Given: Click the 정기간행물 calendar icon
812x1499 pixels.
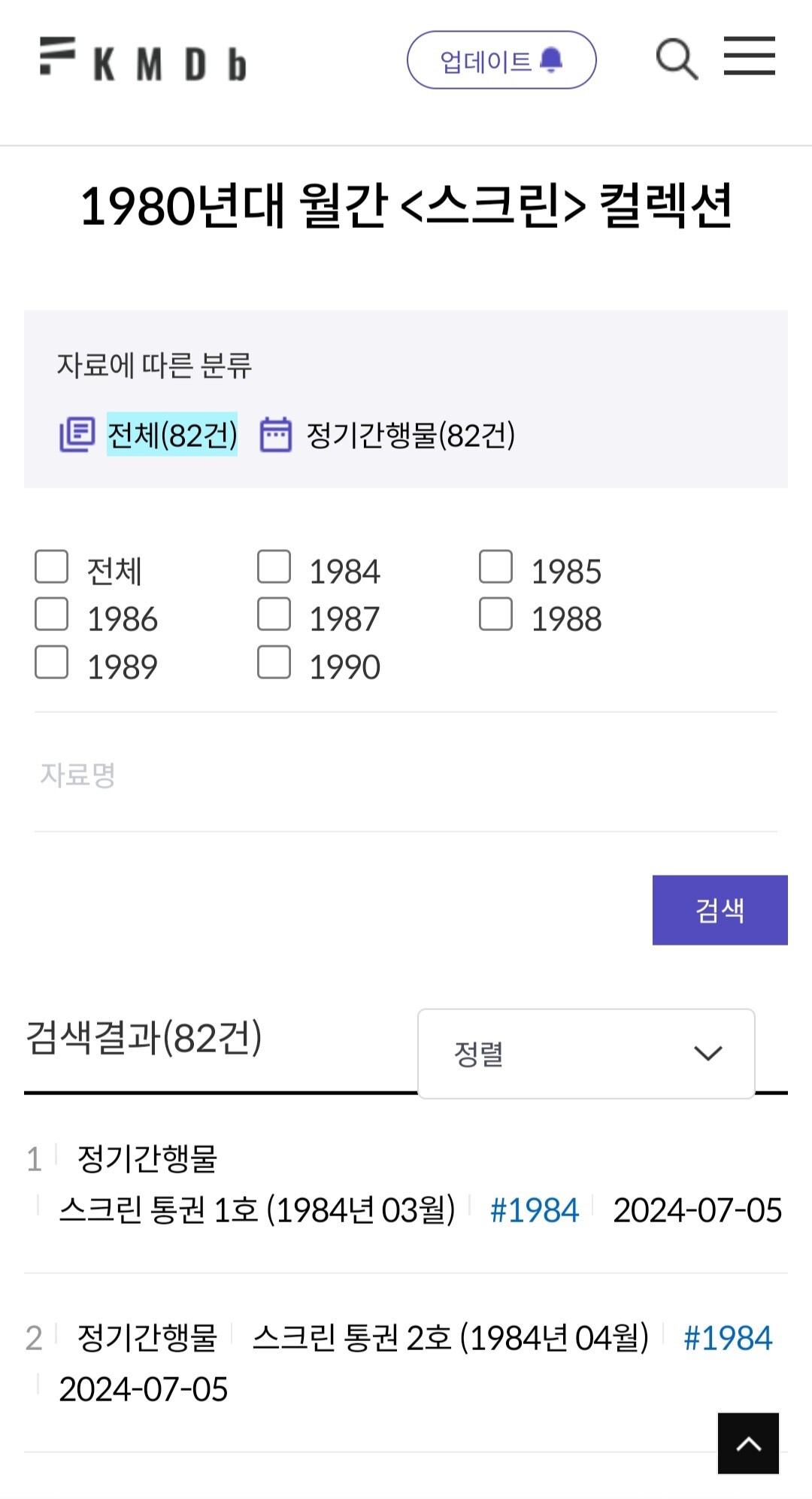Looking at the screenshot, I should pyautogui.click(x=275, y=435).
